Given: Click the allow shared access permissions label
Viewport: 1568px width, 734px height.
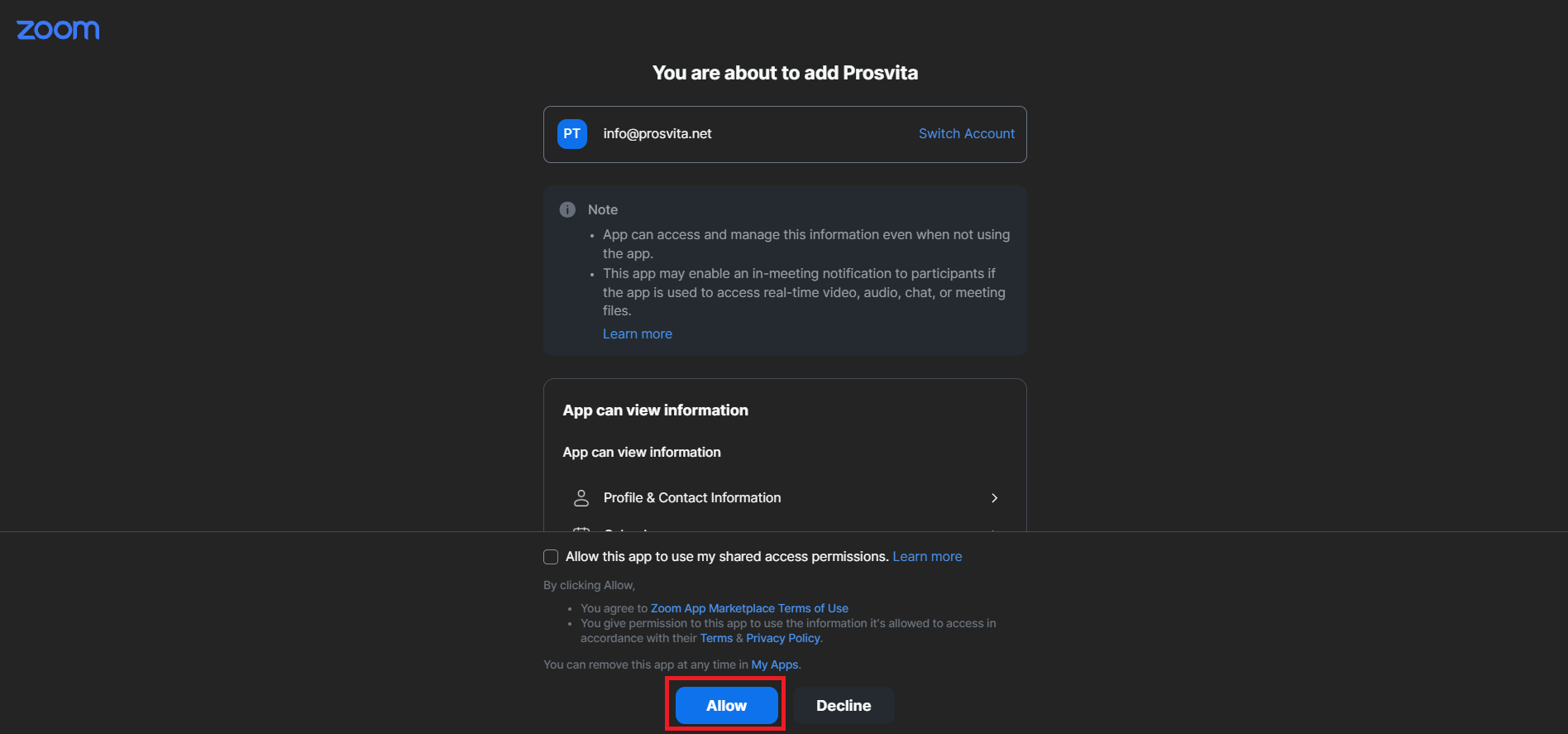Looking at the screenshot, I should 727,556.
